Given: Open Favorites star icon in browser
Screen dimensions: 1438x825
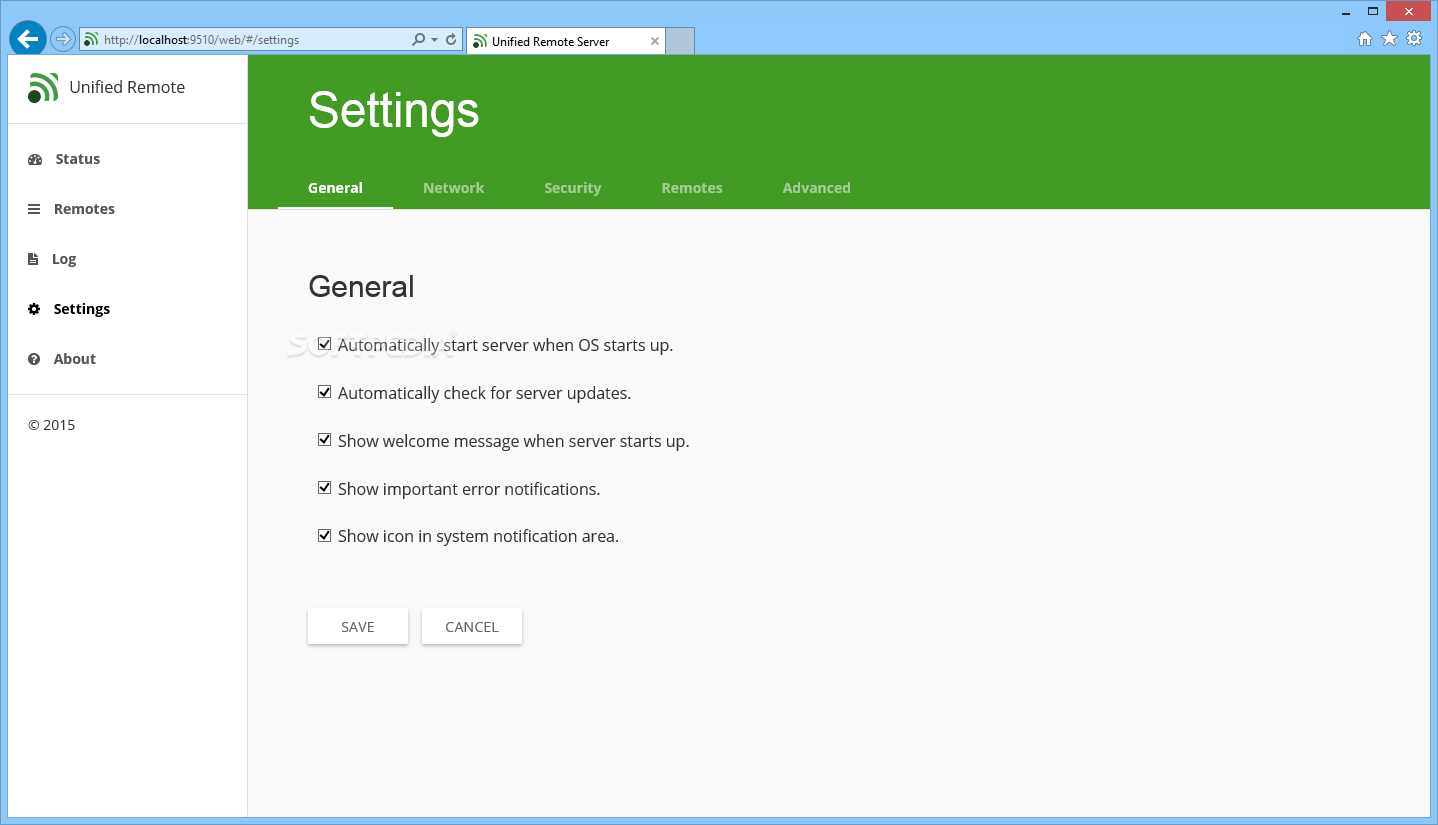Looking at the screenshot, I should coord(1389,39).
